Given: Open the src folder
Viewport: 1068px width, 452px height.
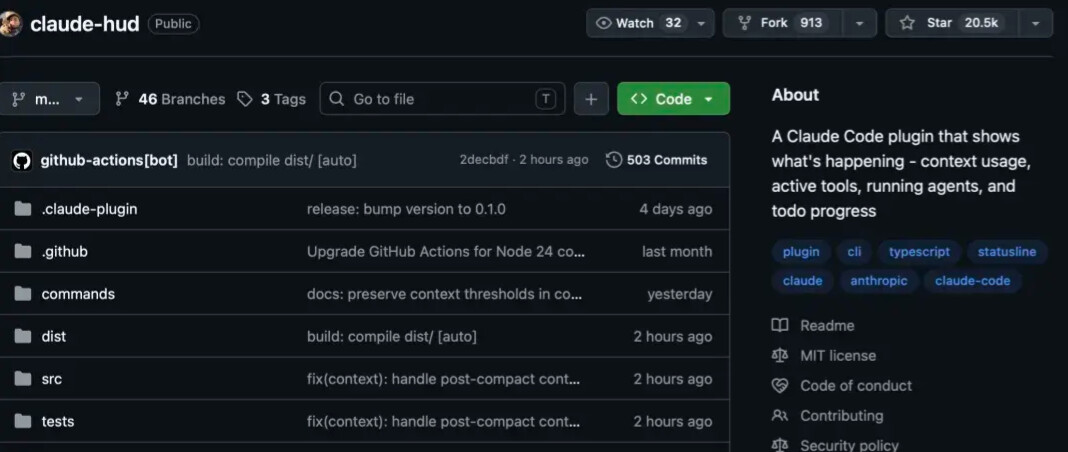Looking at the screenshot, I should tap(52, 379).
